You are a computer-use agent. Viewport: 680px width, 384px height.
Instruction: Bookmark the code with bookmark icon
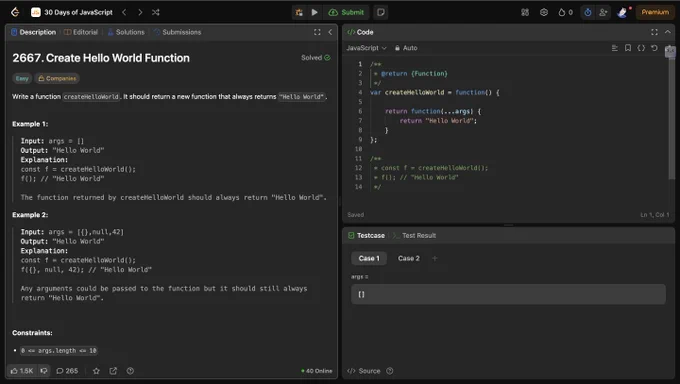click(628, 48)
